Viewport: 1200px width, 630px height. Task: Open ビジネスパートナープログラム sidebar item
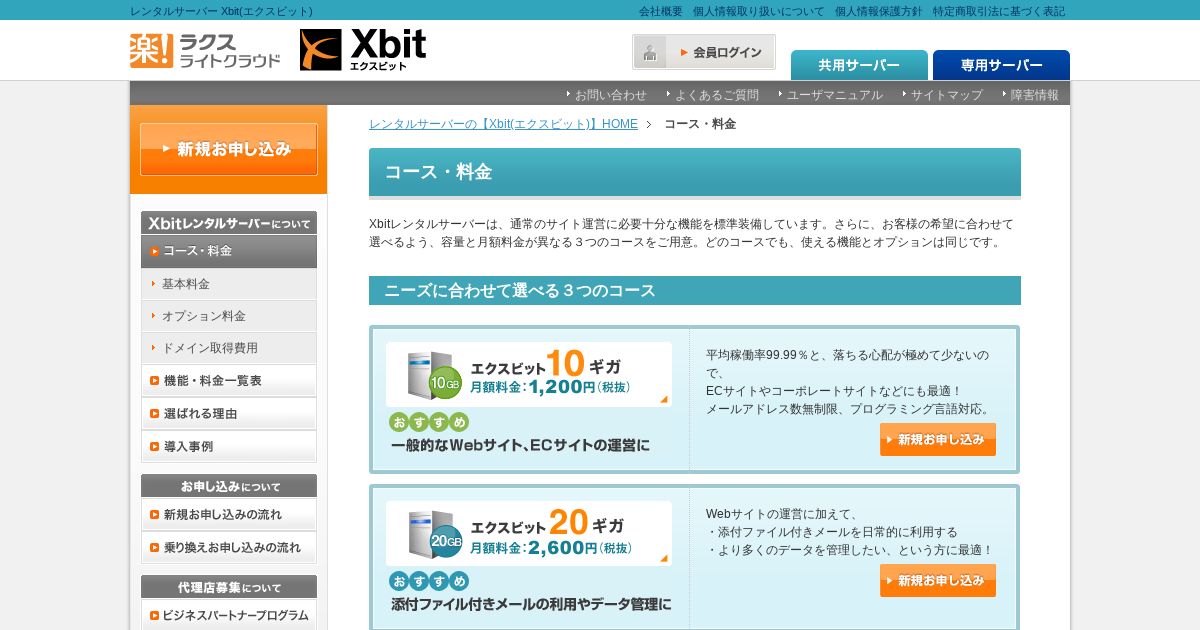229,615
